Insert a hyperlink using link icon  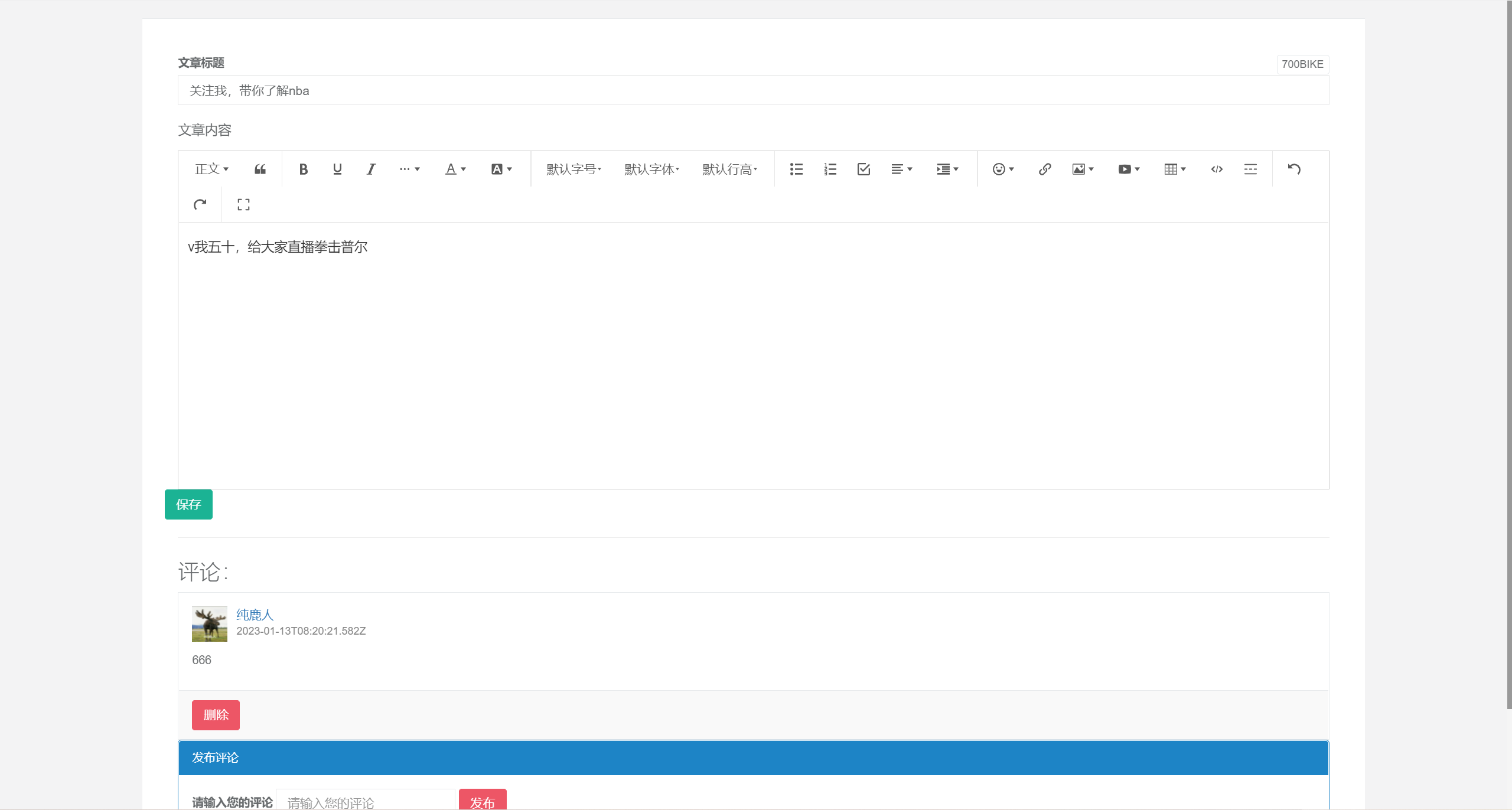(x=1044, y=169)
